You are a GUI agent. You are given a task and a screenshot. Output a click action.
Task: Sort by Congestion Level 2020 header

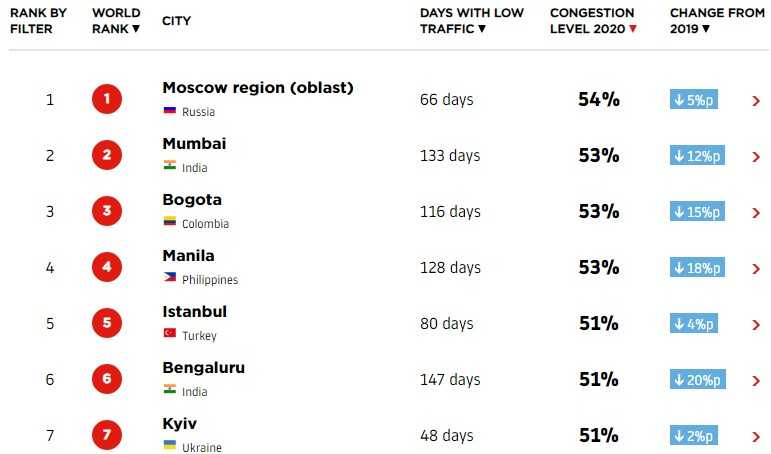[593, 21]
